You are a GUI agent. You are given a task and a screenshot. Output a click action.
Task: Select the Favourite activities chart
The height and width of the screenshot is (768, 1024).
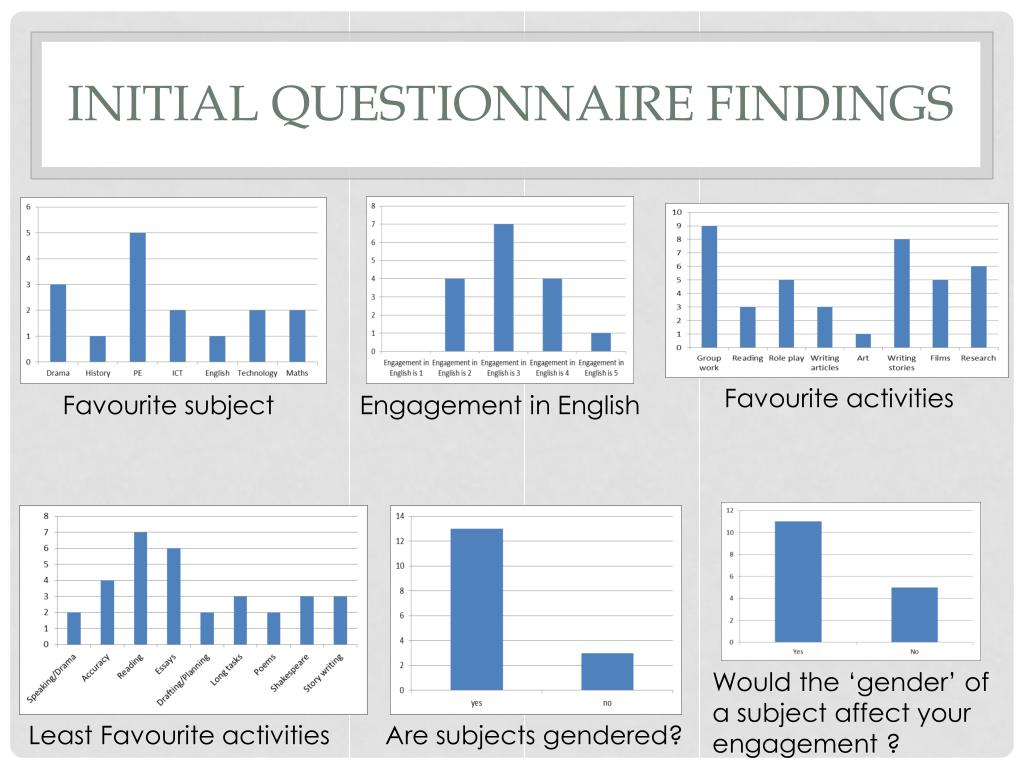(837, 290)
